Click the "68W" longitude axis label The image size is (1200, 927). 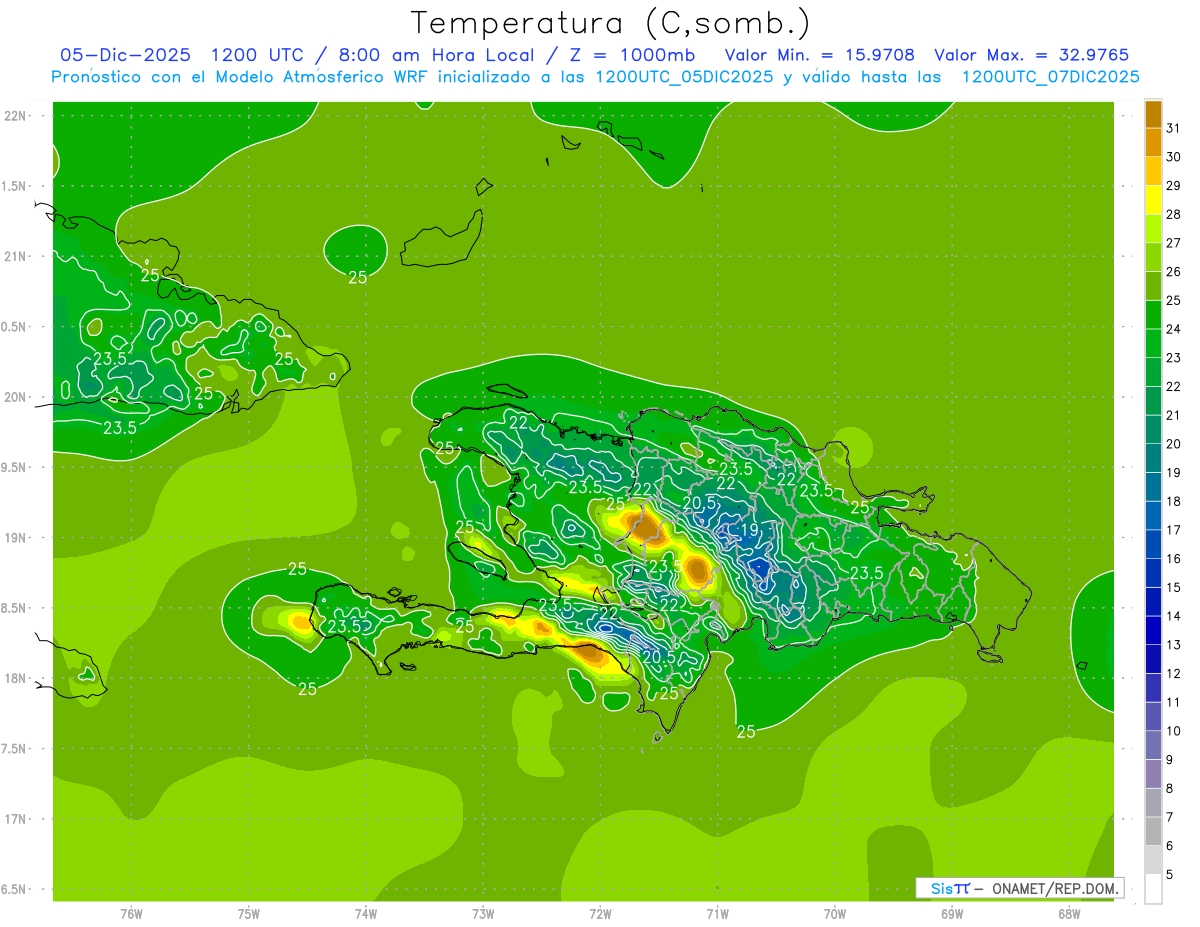tap(1069, 913)
